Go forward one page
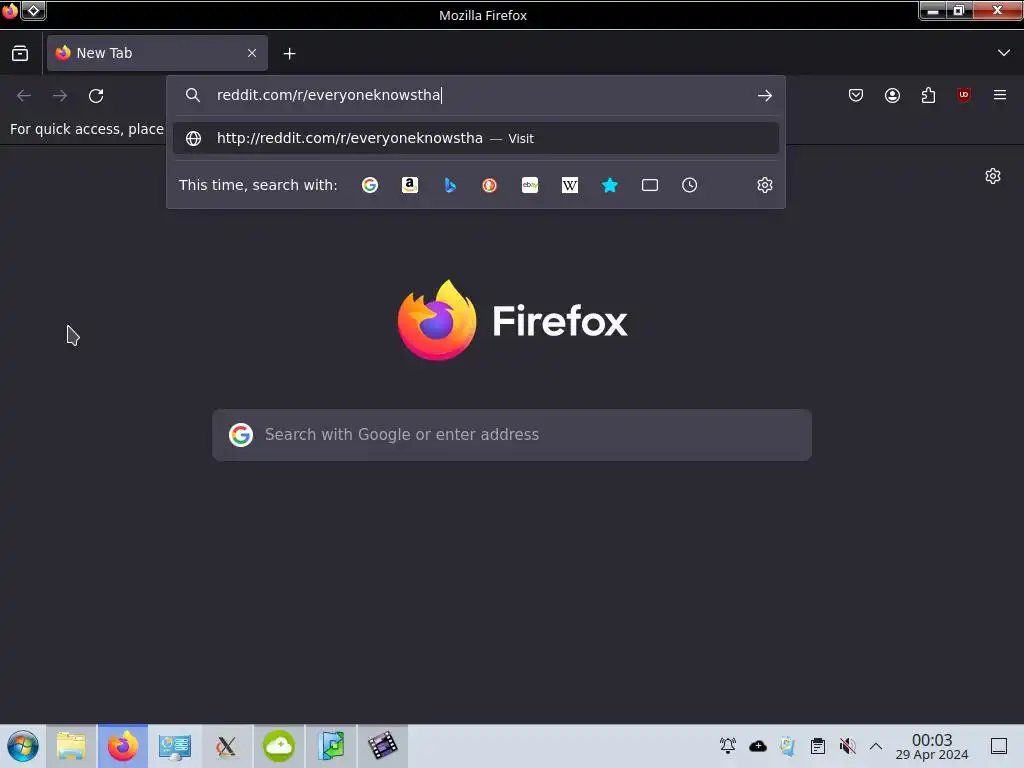 [60, 96]
